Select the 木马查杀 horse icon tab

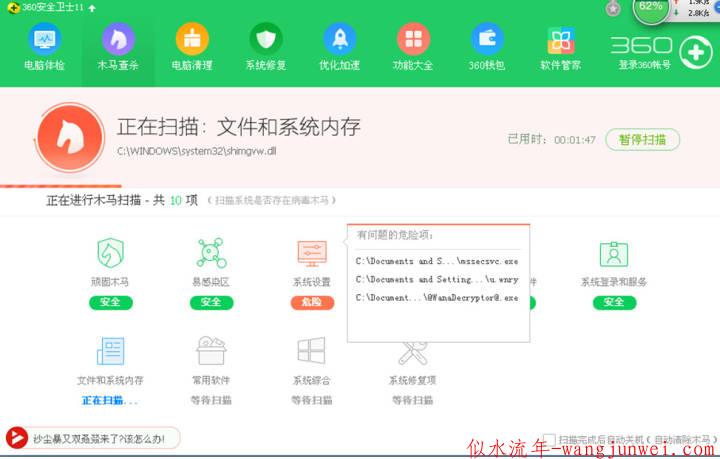pyautogui.click(x=118, y=47)
